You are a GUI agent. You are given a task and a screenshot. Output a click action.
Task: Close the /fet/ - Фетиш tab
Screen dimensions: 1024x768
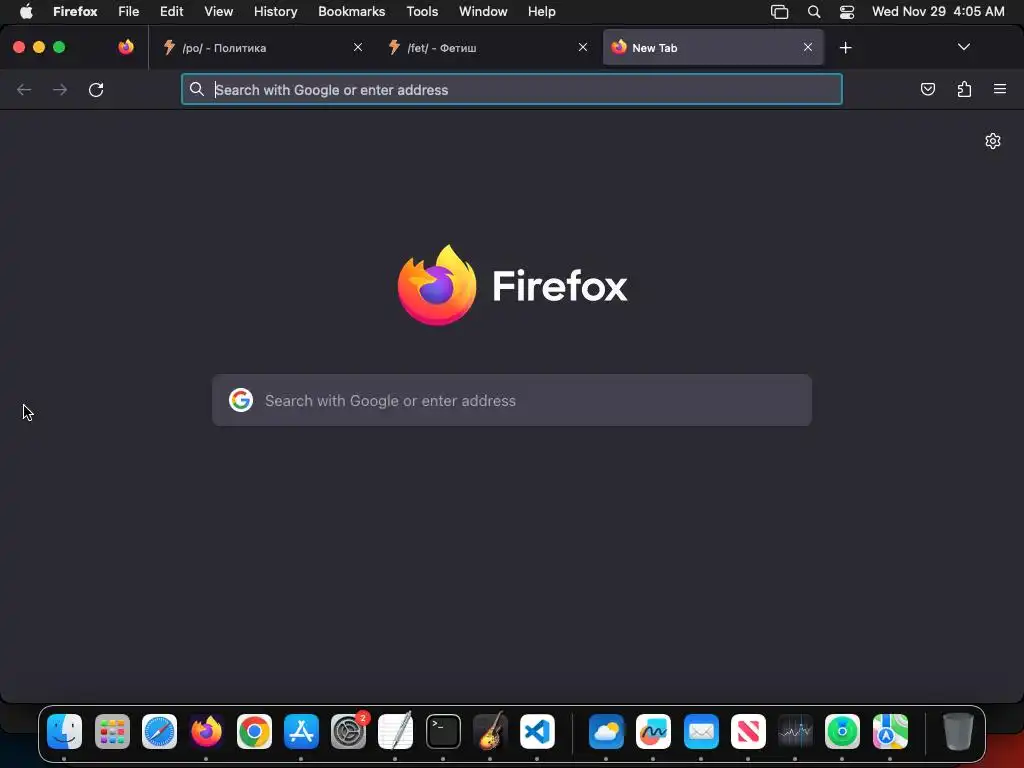[x=583, y=48]
